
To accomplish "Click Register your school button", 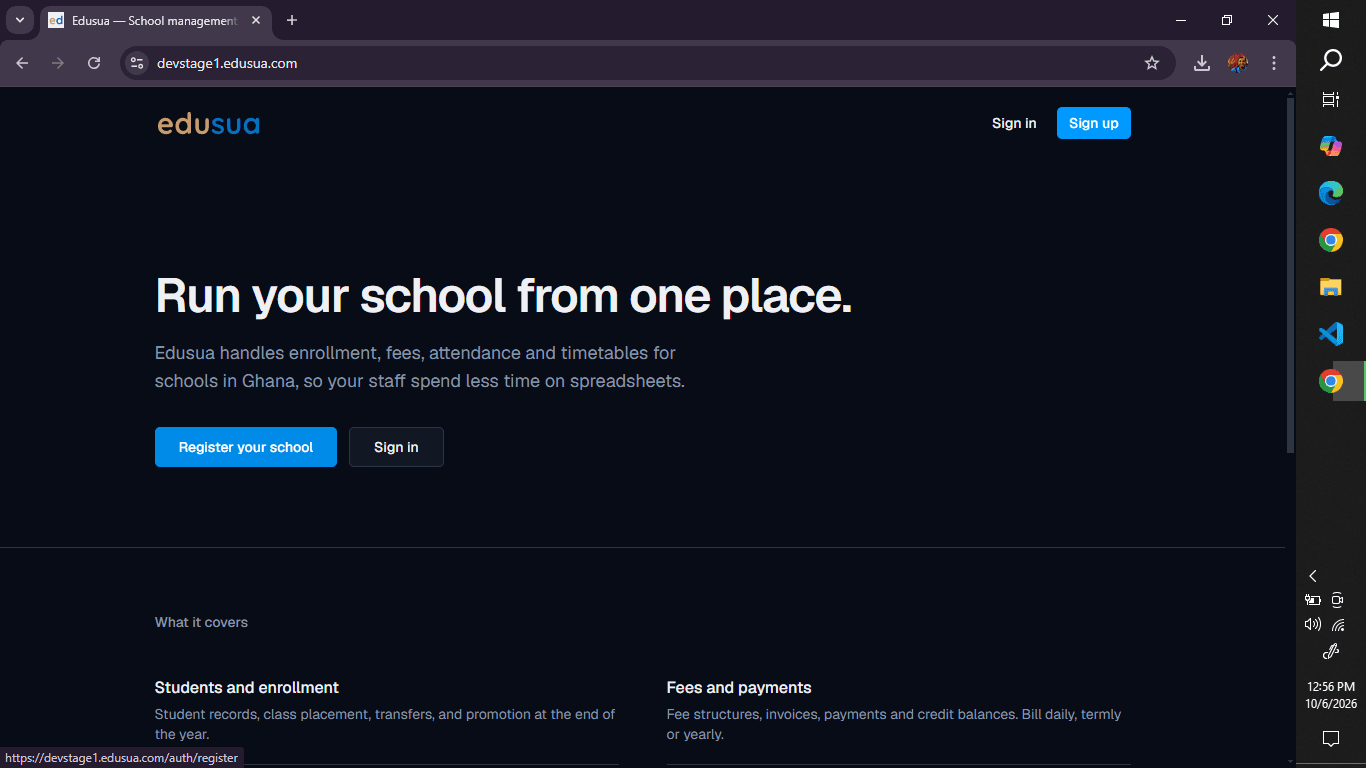I will (246, 447).
